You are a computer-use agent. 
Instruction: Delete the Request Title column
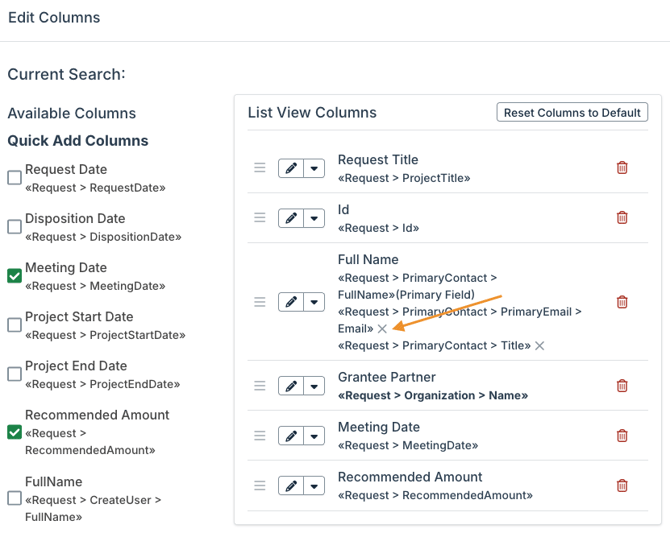622,168
